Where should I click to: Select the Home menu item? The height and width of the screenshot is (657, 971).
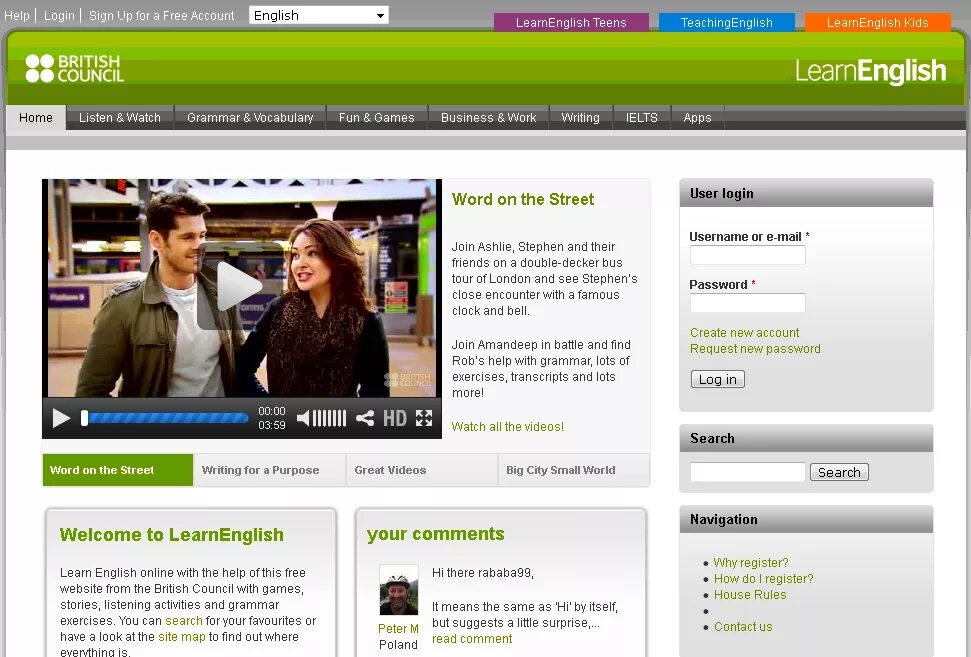(x=36, y=118)
